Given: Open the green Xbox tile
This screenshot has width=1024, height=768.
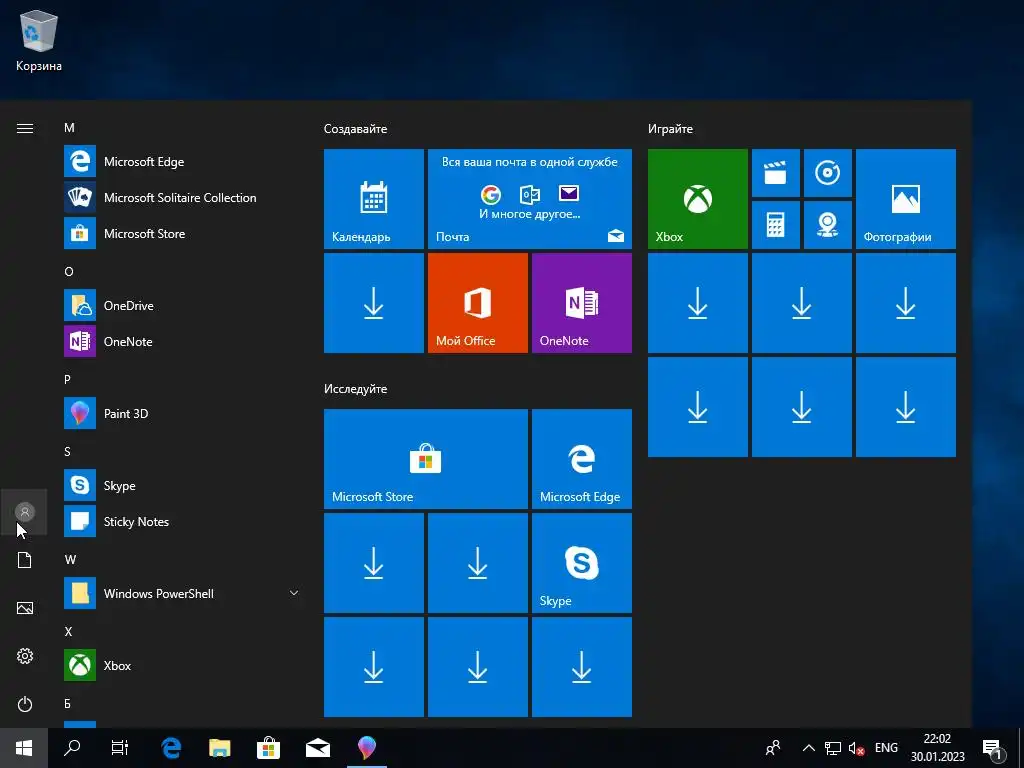Looking at the screenshot, I should pyautogui.click(x=697, y=199).
